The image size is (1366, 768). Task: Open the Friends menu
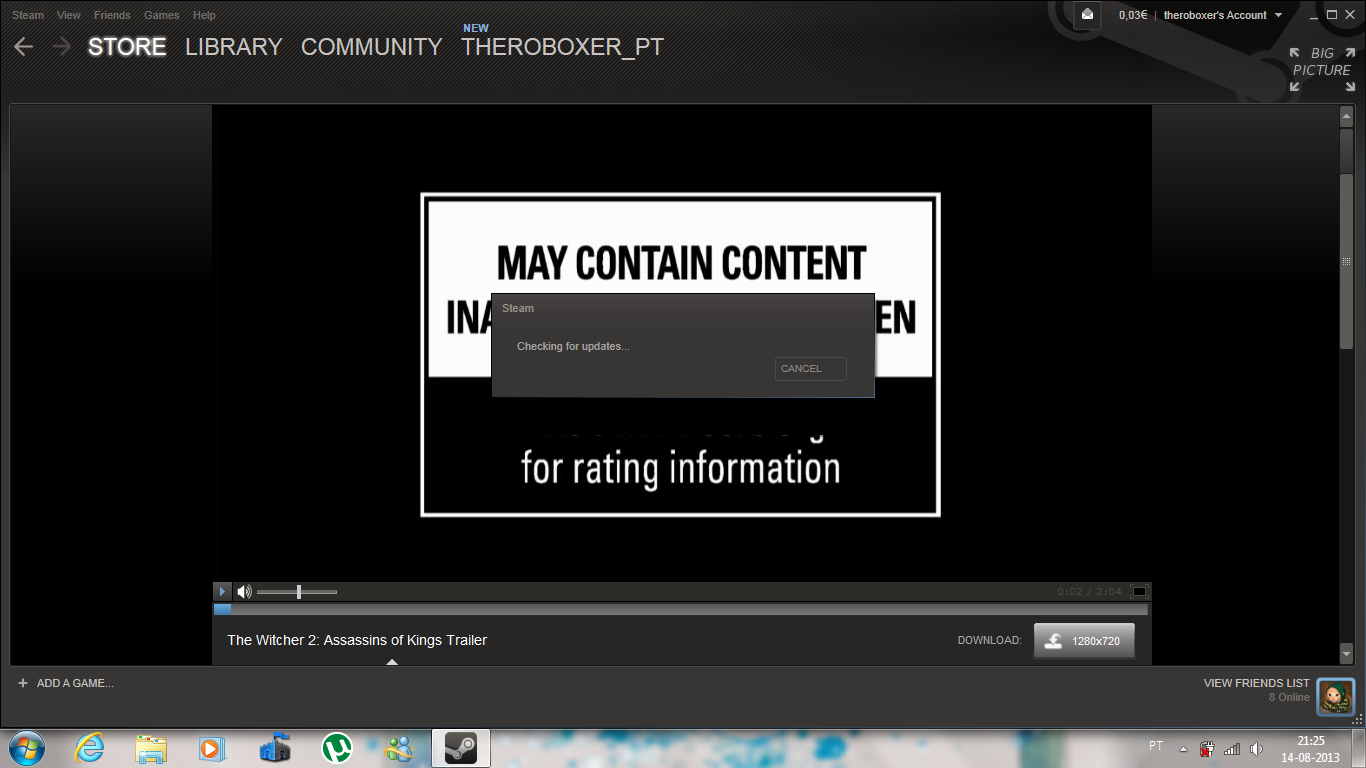(112, 15)
